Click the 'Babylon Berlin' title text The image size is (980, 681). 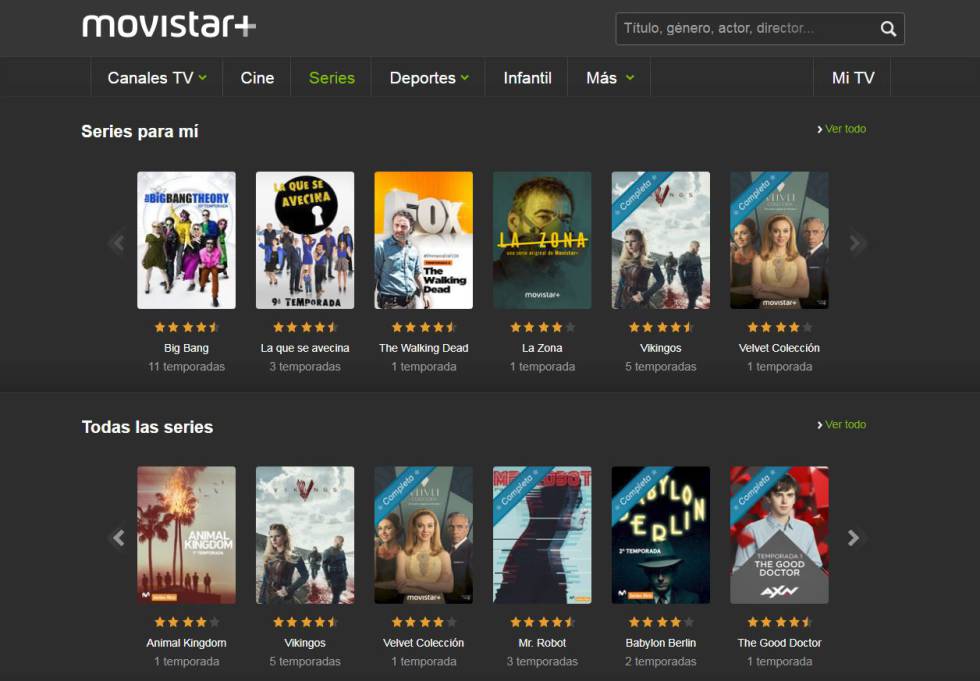(661, 643)
